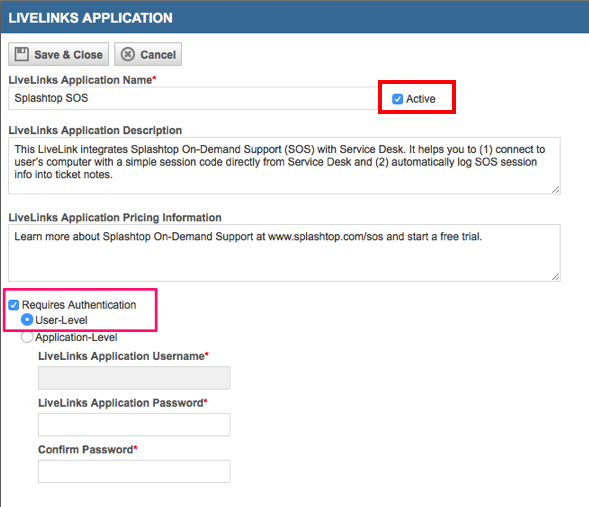
Task: Click the Active label text
Action: coord(421,99)
